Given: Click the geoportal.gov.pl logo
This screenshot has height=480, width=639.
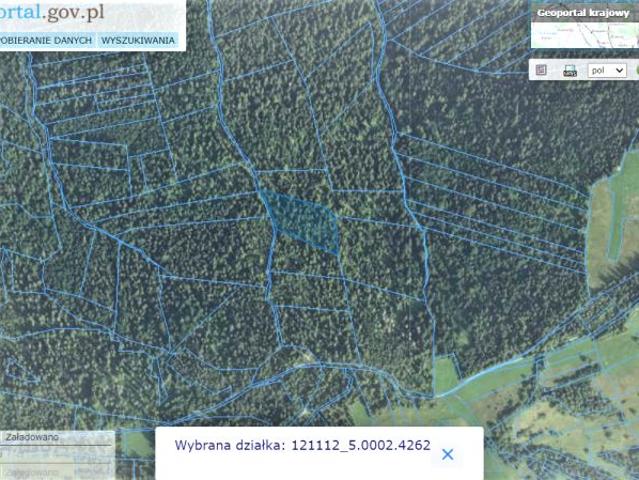Looking at the screenshot, I should [x=52, y=12].
